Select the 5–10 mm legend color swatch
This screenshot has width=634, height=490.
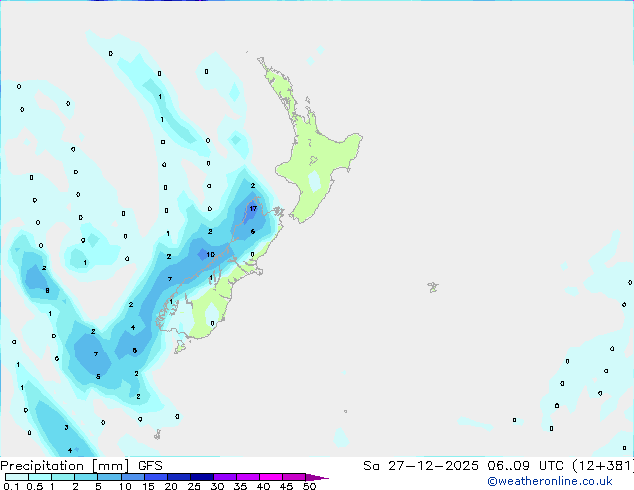[x=110, y=477]
